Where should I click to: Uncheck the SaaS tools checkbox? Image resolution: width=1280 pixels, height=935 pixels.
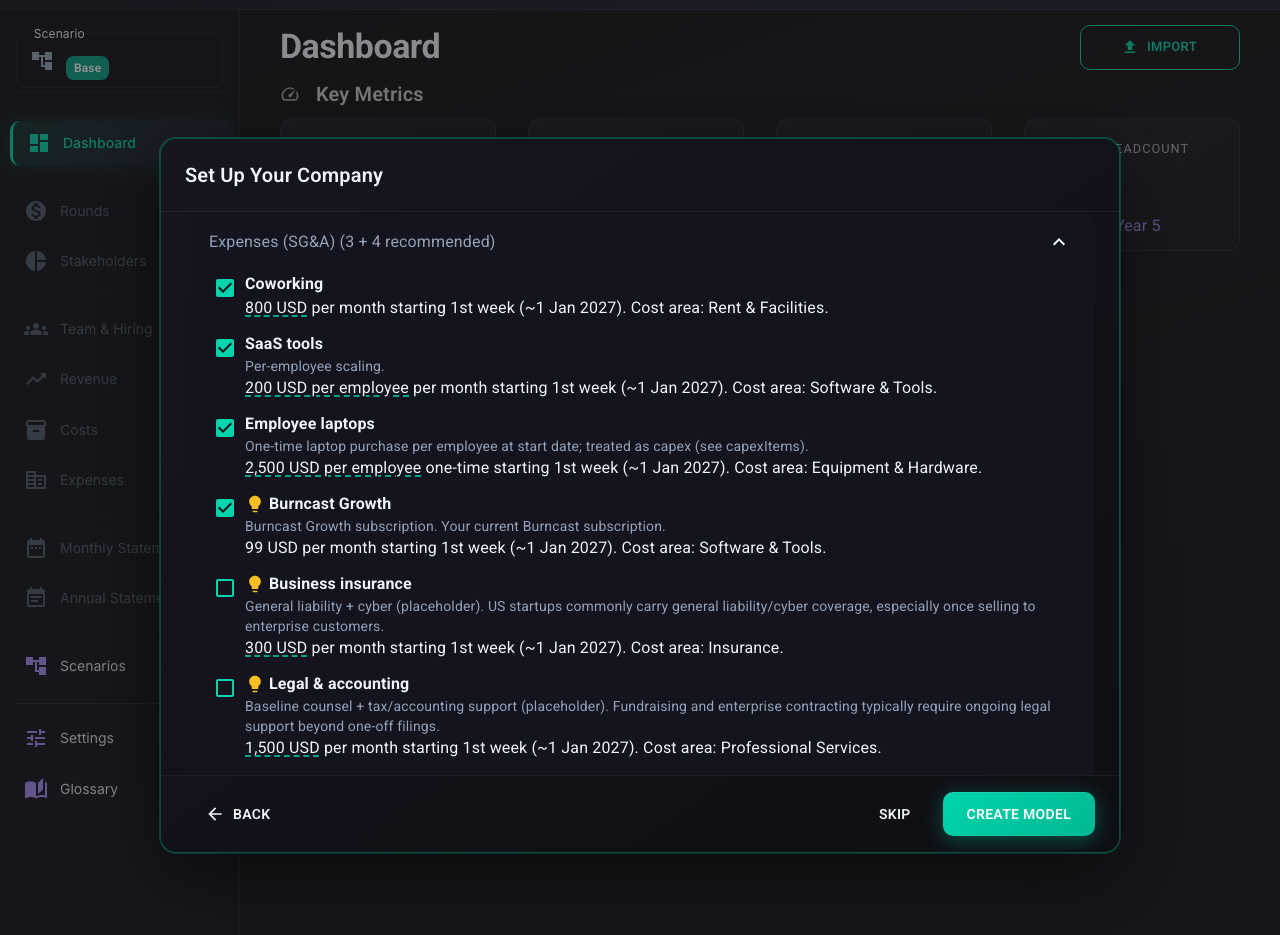[x=225, y=348]
